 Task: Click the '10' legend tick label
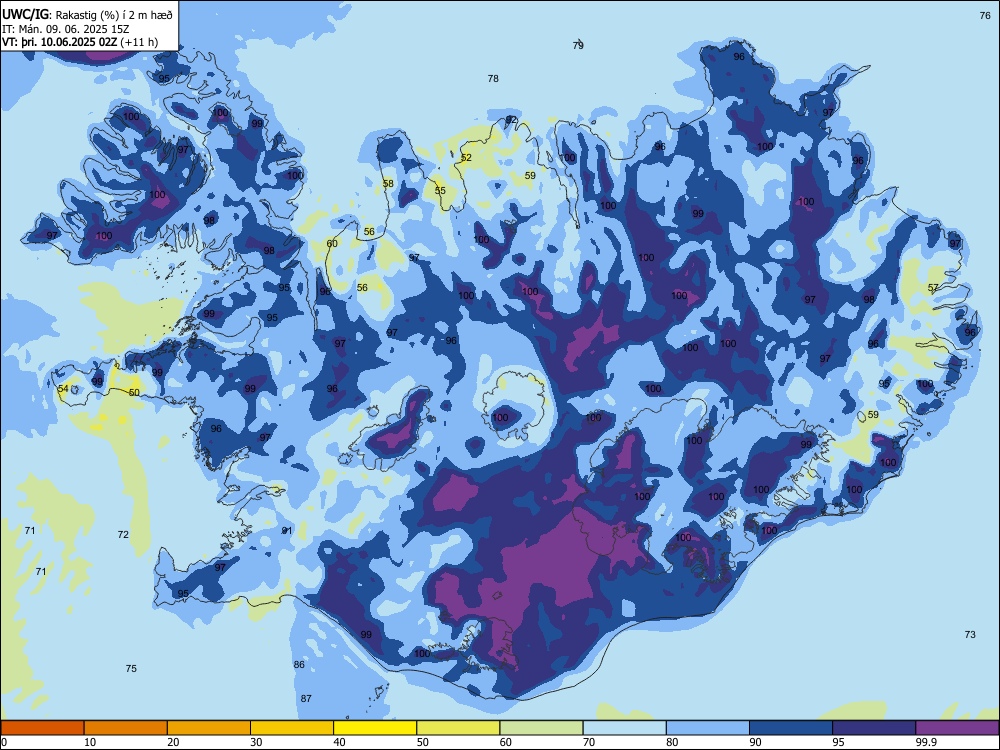point(90,742)
